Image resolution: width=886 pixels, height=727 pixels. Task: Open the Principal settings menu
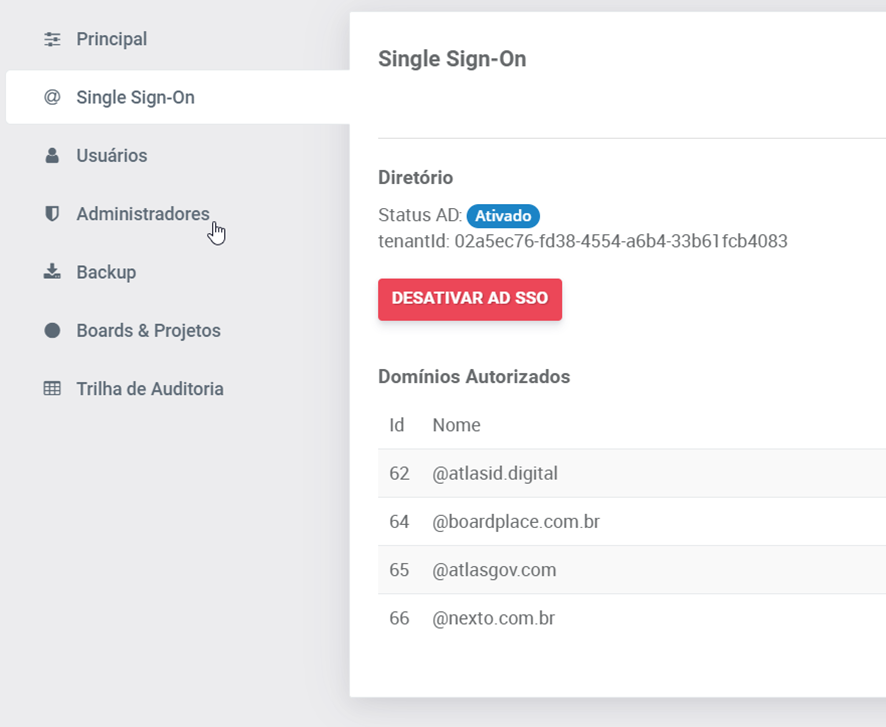(111, 39)
